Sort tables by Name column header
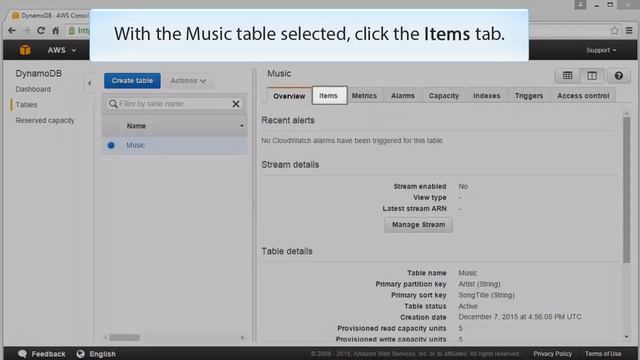The image size is (640, 360). (x=136, y=126)
